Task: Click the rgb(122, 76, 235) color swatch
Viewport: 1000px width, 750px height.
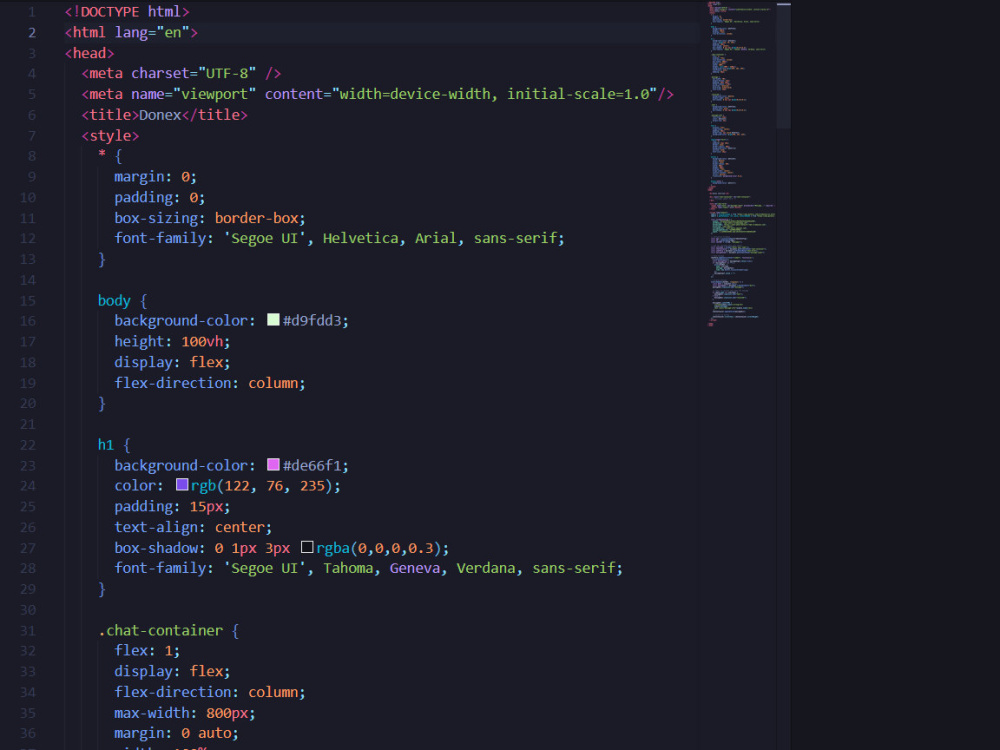Action: (x=182, y=485)
